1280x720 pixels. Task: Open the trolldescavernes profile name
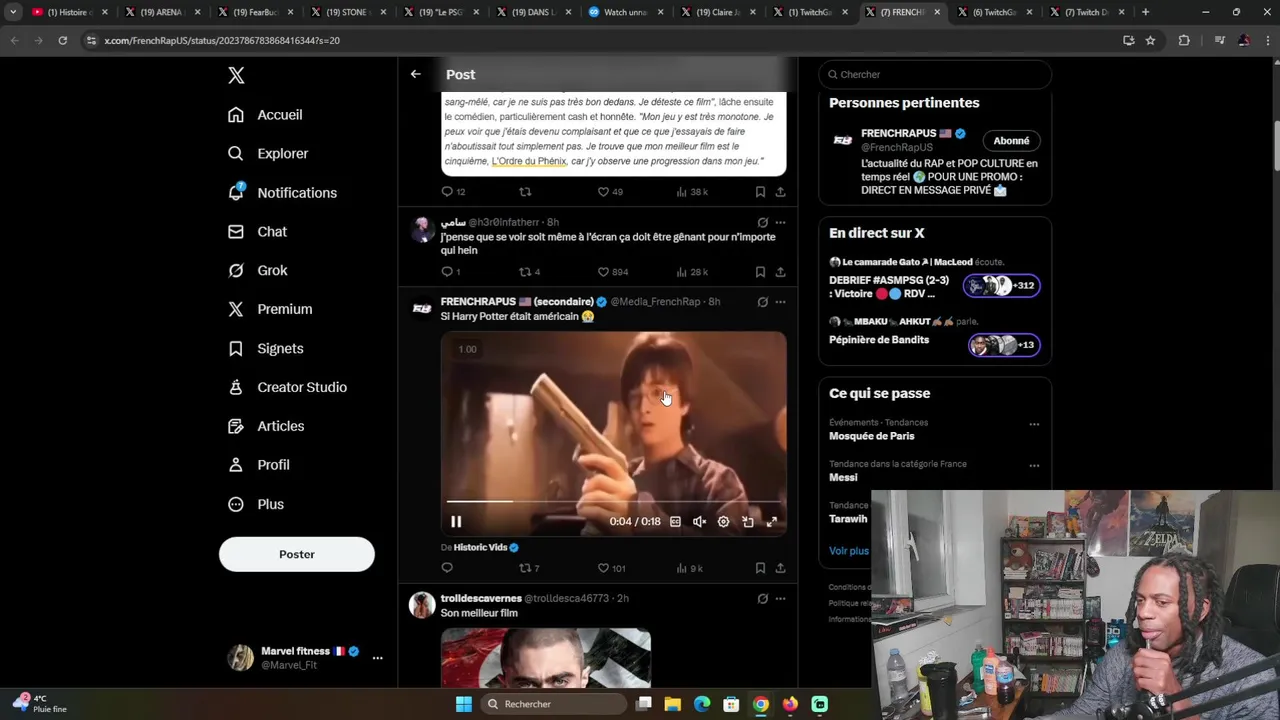tap(481, 599)
